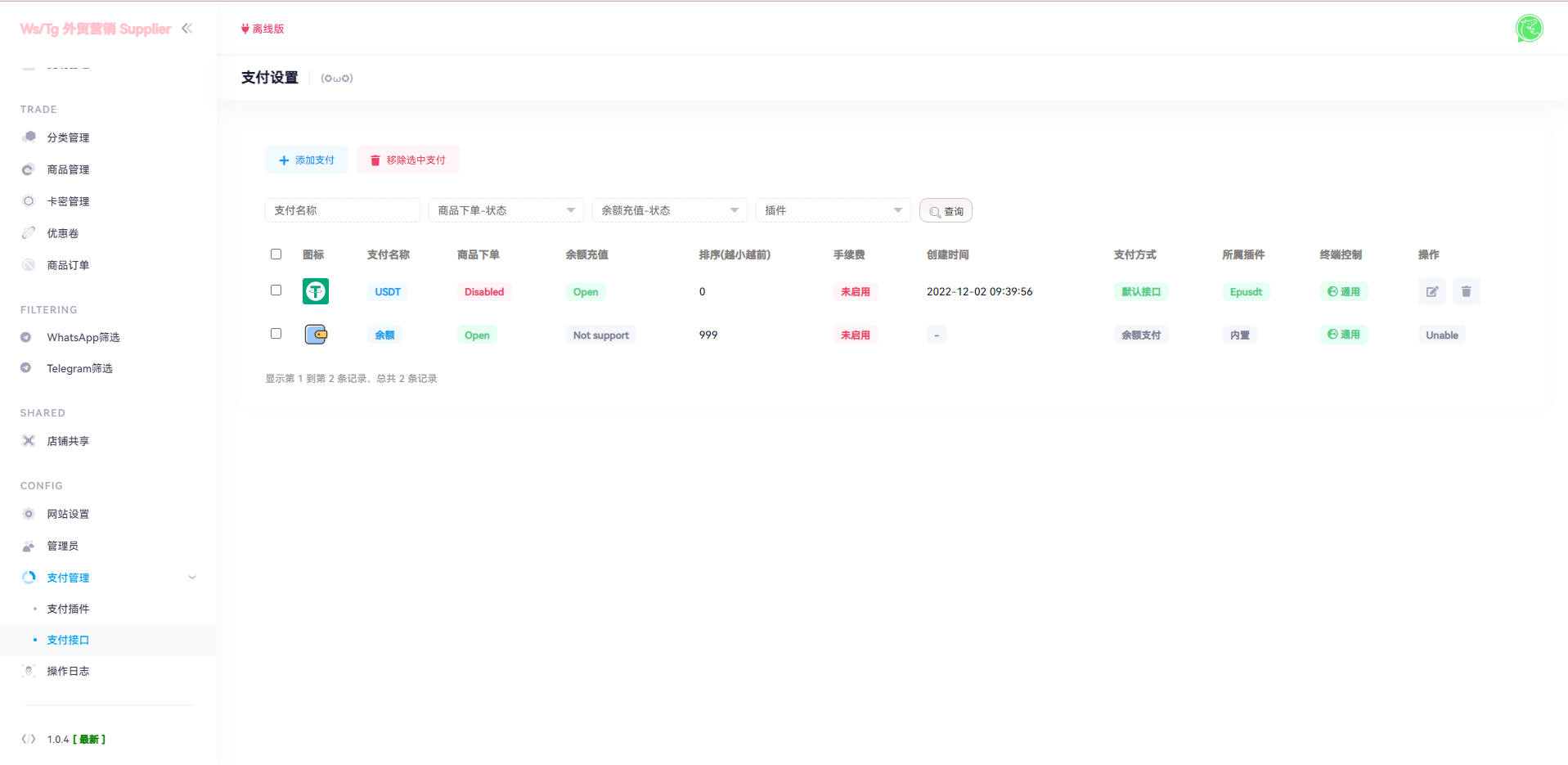Click the 支付名称 input field
1568x765 pixels.
pos(342,210)
